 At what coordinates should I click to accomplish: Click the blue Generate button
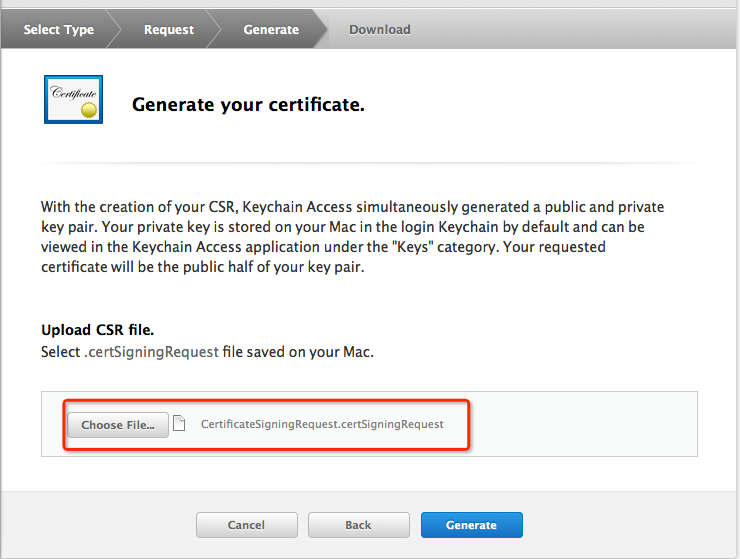pos(471,525)
